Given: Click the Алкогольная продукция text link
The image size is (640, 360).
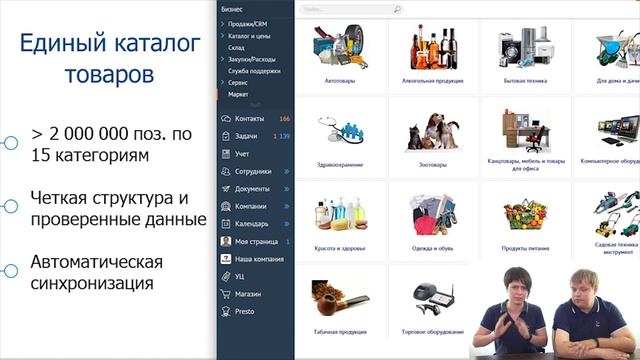Looking at the screenshot, I should (433, 81).
